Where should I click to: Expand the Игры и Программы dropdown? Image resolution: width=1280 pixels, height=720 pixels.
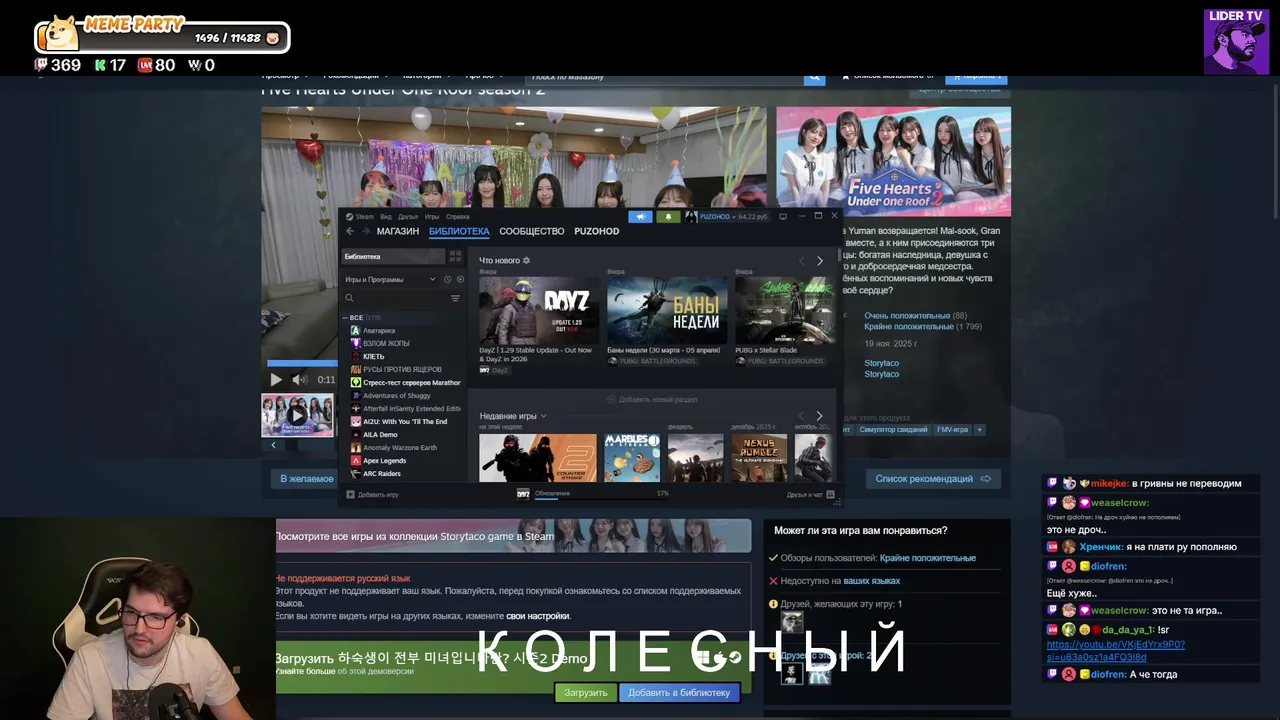pyautogui.click(x=390, y=279)
